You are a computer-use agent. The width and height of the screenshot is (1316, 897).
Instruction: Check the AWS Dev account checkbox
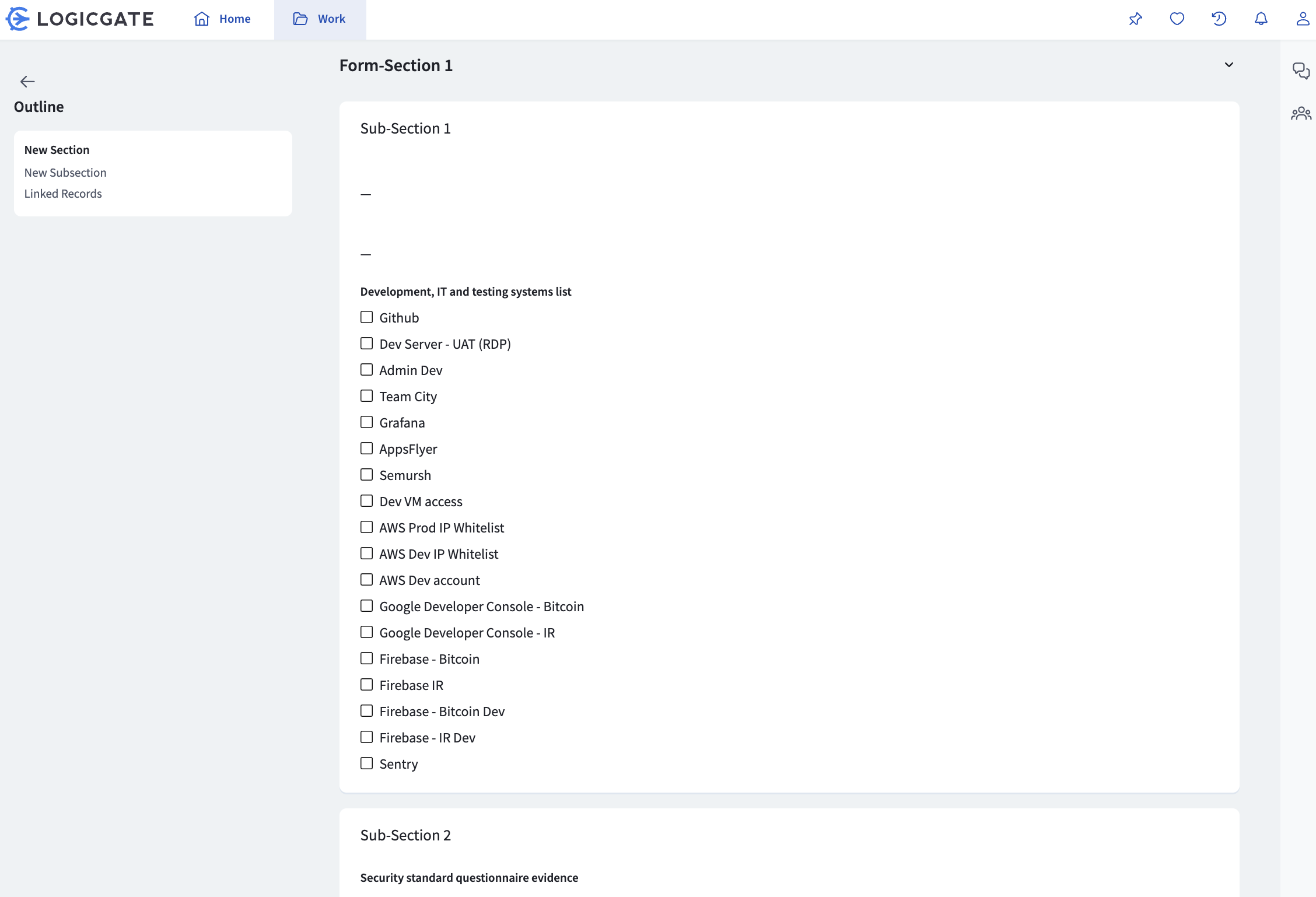(366, 580)
